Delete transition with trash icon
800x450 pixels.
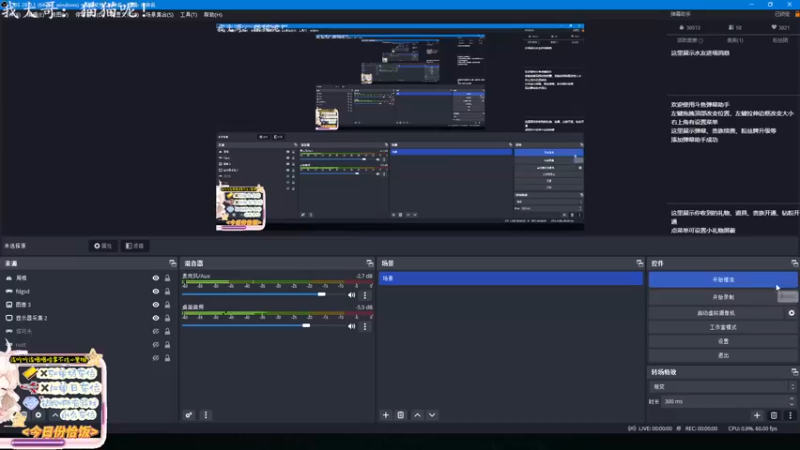pos(774,415)
